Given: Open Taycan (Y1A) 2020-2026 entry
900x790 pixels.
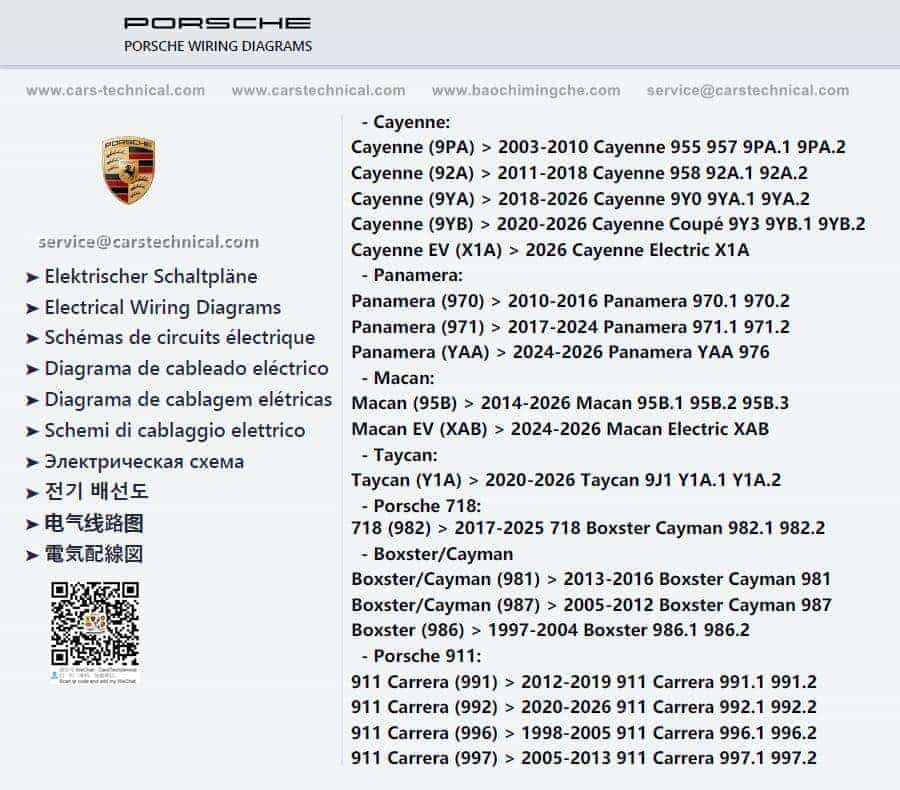Looking at the screenshot, I should (566, 480).
